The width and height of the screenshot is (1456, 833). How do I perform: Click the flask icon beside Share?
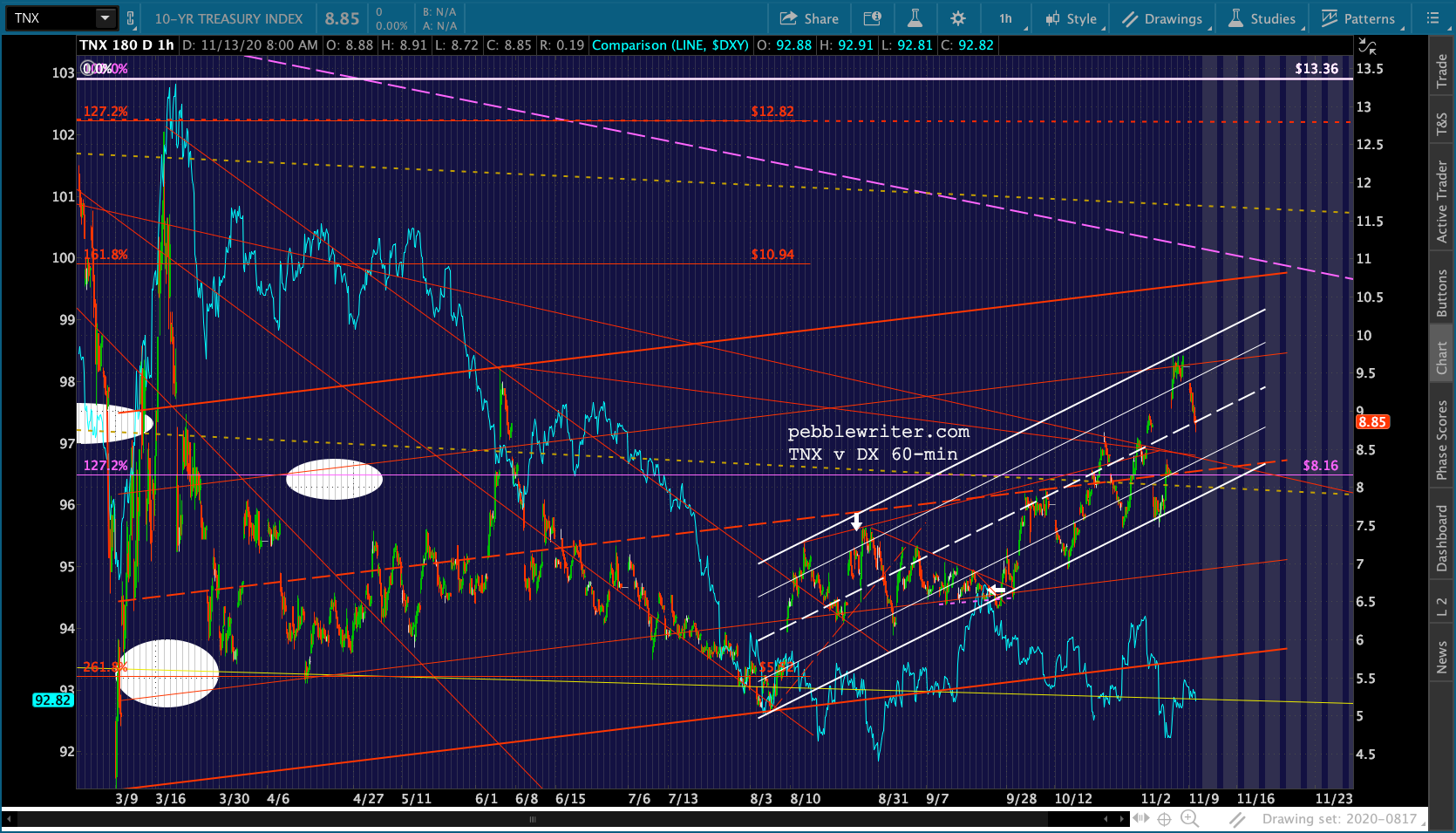(x=915, y=18)
